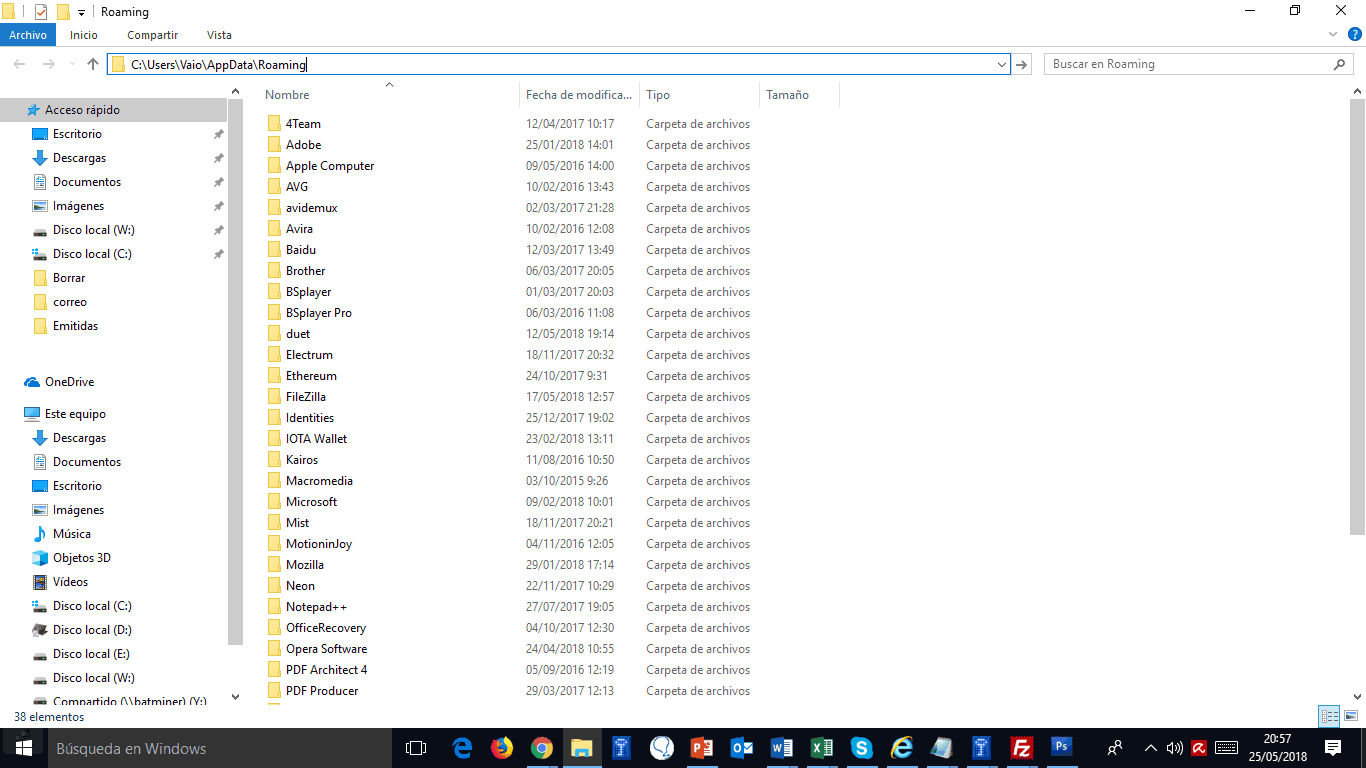This screenshot has width=1366, height=768.
Task: Click the magnifier icon in Buscar en Roaming
Action: 1340,64
